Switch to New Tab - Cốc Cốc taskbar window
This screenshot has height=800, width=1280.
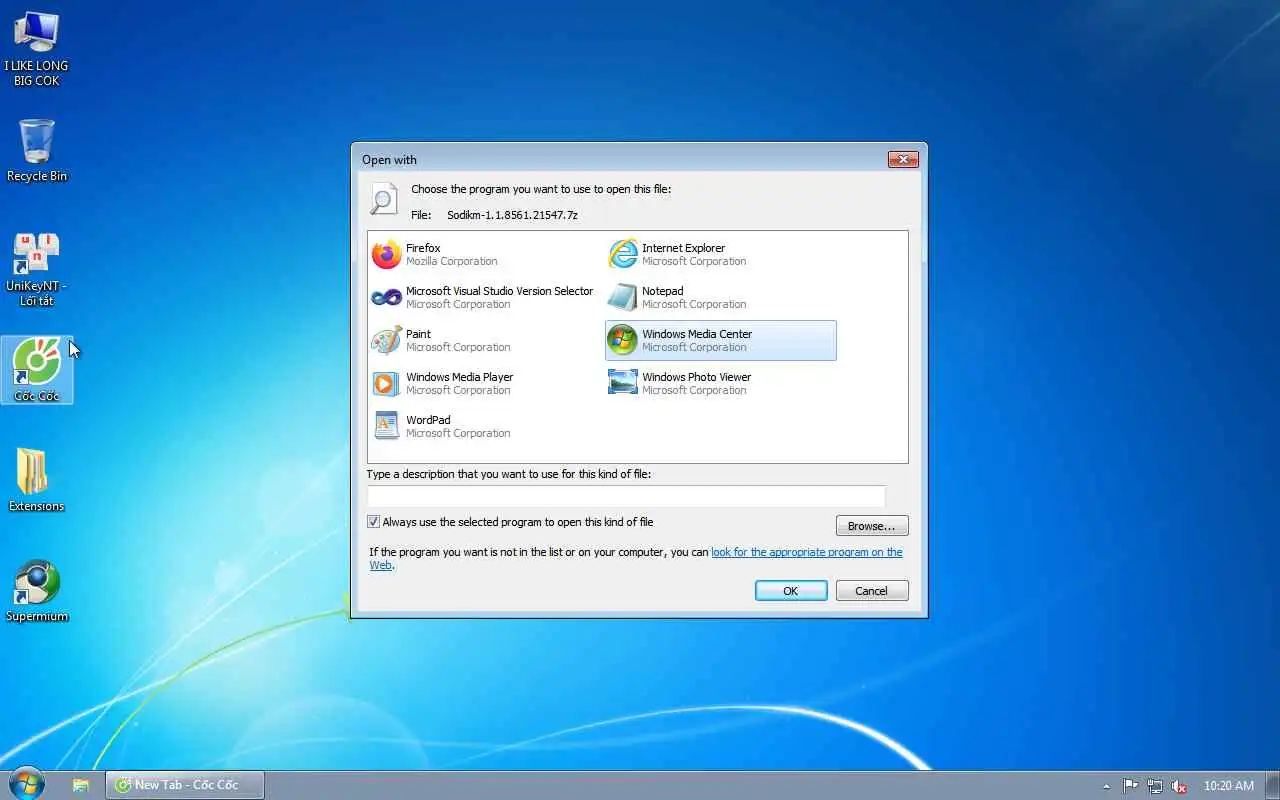tap(185, 785)
